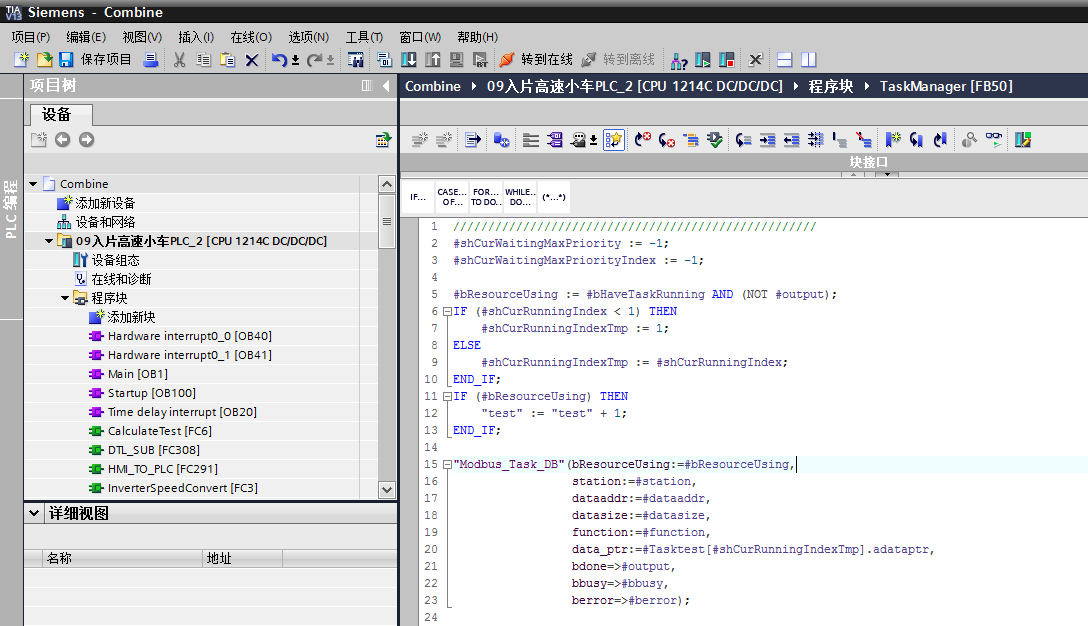This screenshot has height=626, width=1088.
Task: Toggle monitoring with glasses icon
Action: 994,139
